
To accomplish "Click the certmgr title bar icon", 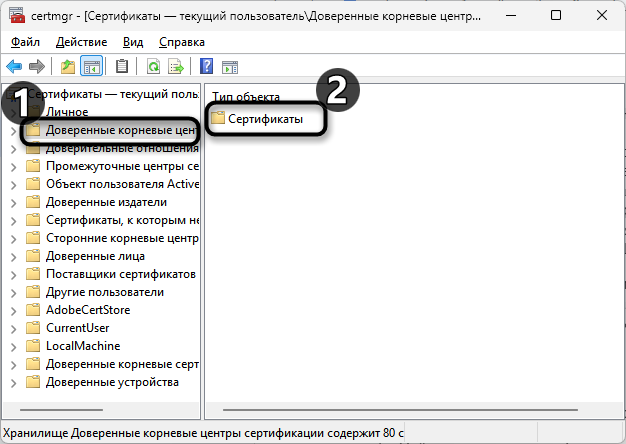I will click(17, 16).
